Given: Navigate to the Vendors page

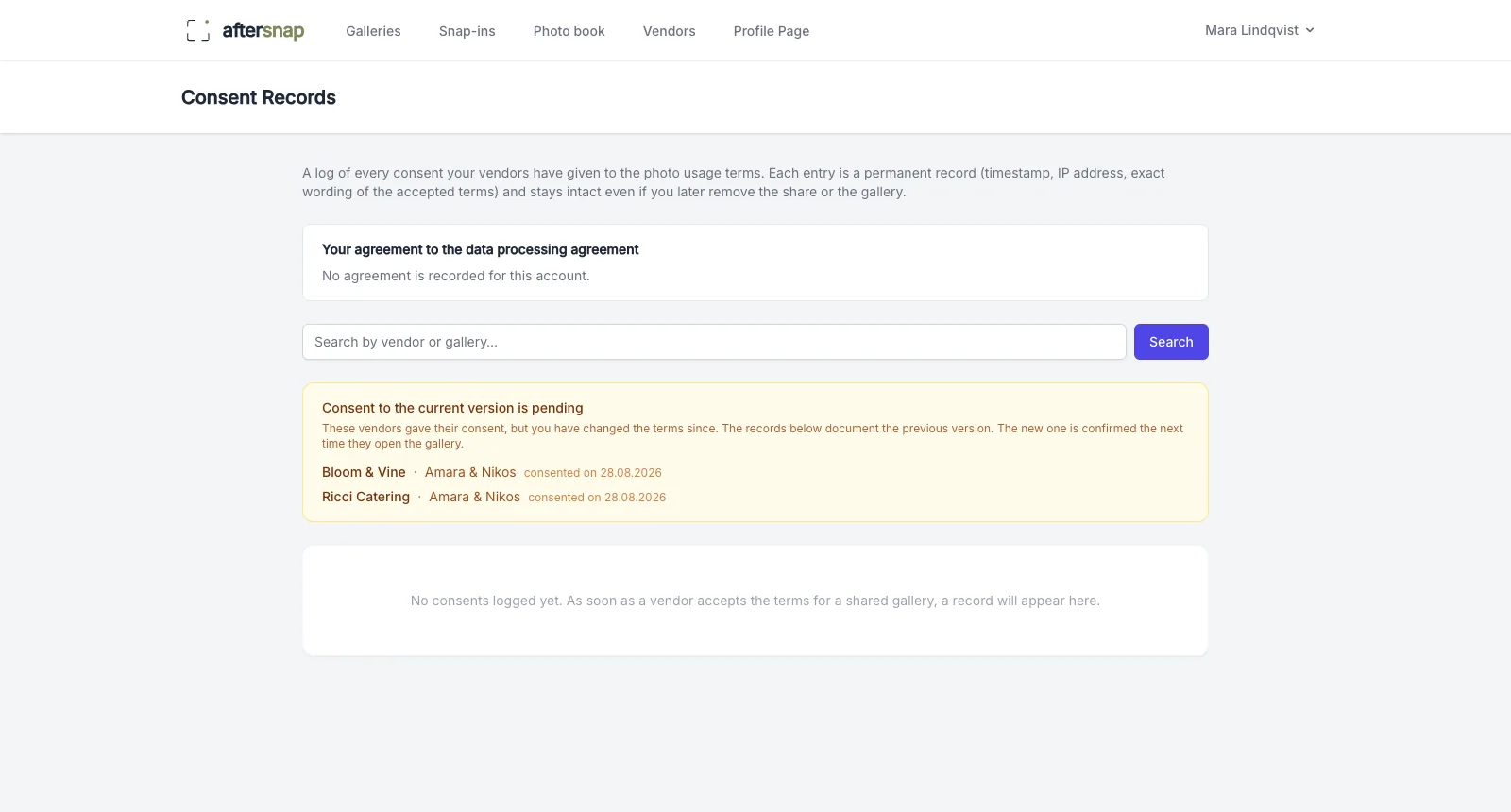Looking at the screenshot, I should click(x=669, y=31).
